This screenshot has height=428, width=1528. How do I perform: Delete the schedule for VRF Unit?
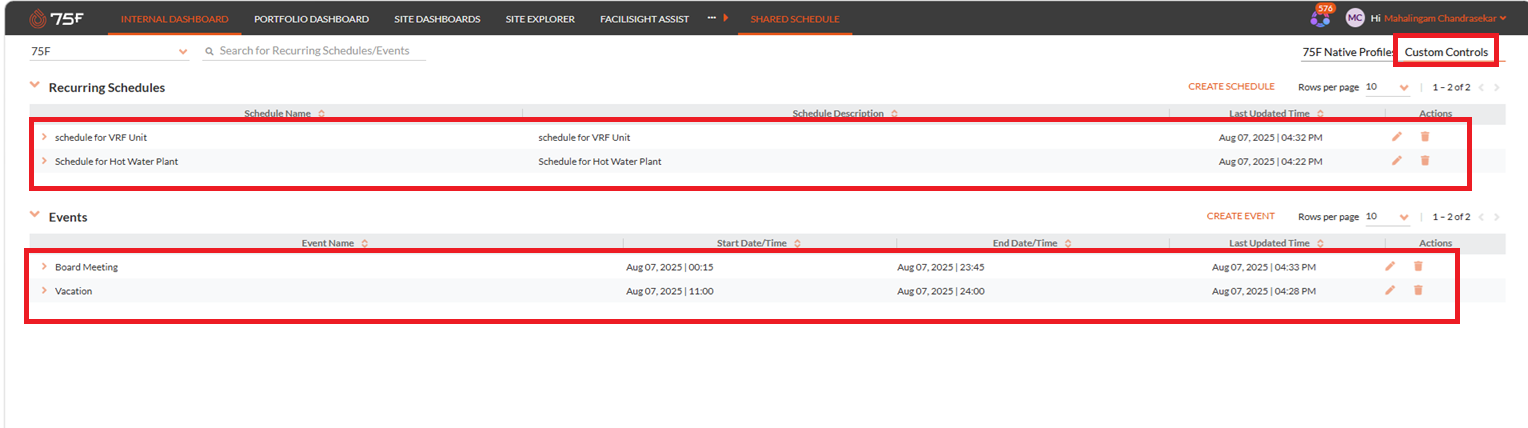1425,137
